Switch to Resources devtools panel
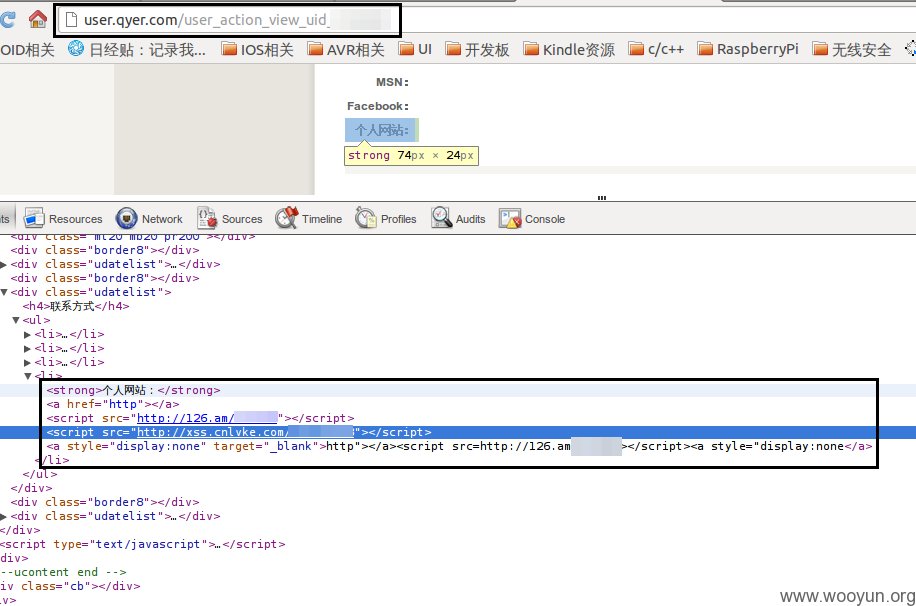This screenshot has height=606, width=916. coord(63,219)
